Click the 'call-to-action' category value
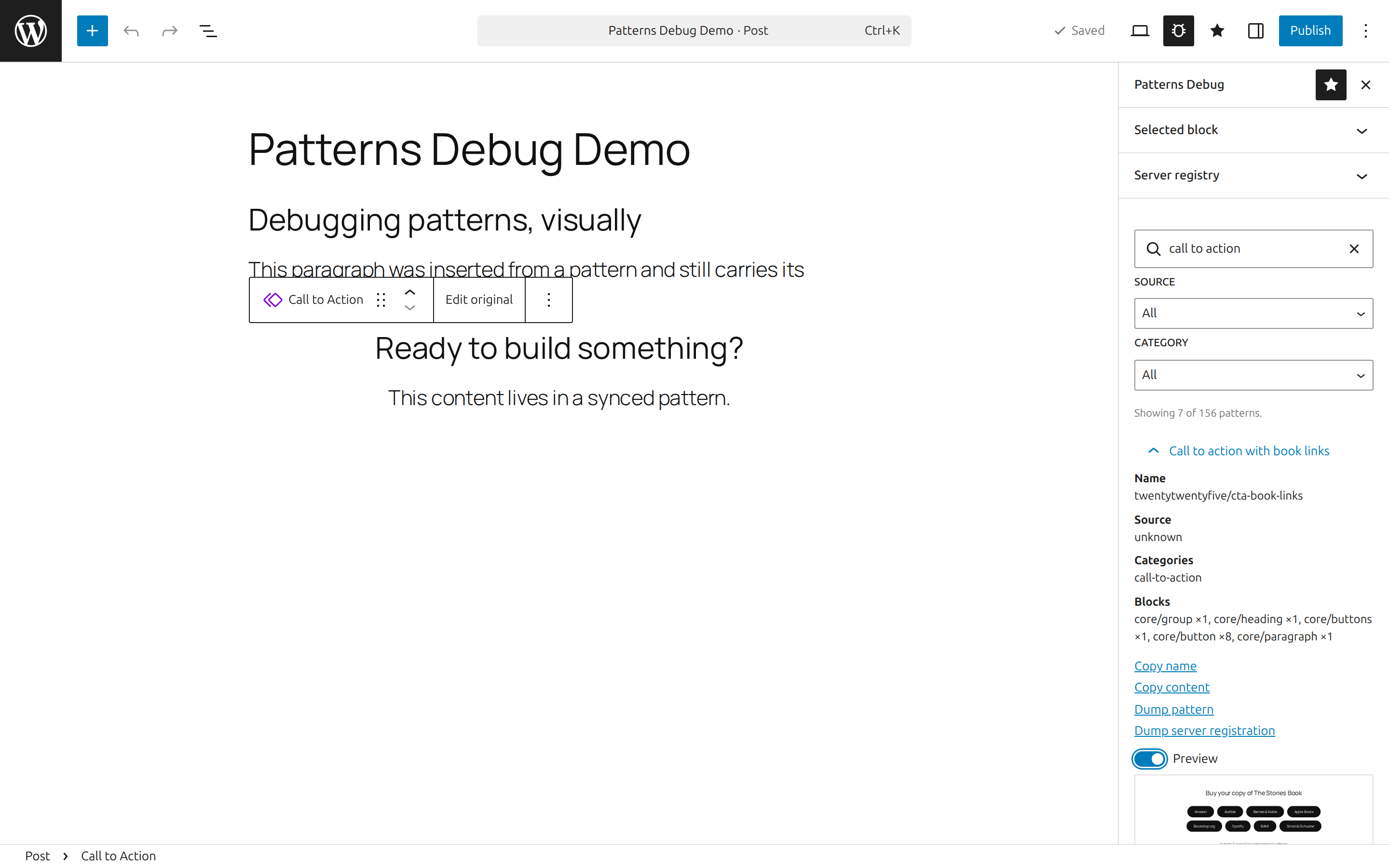The height and width of the screenshot is (868, 1389). 1168,578
